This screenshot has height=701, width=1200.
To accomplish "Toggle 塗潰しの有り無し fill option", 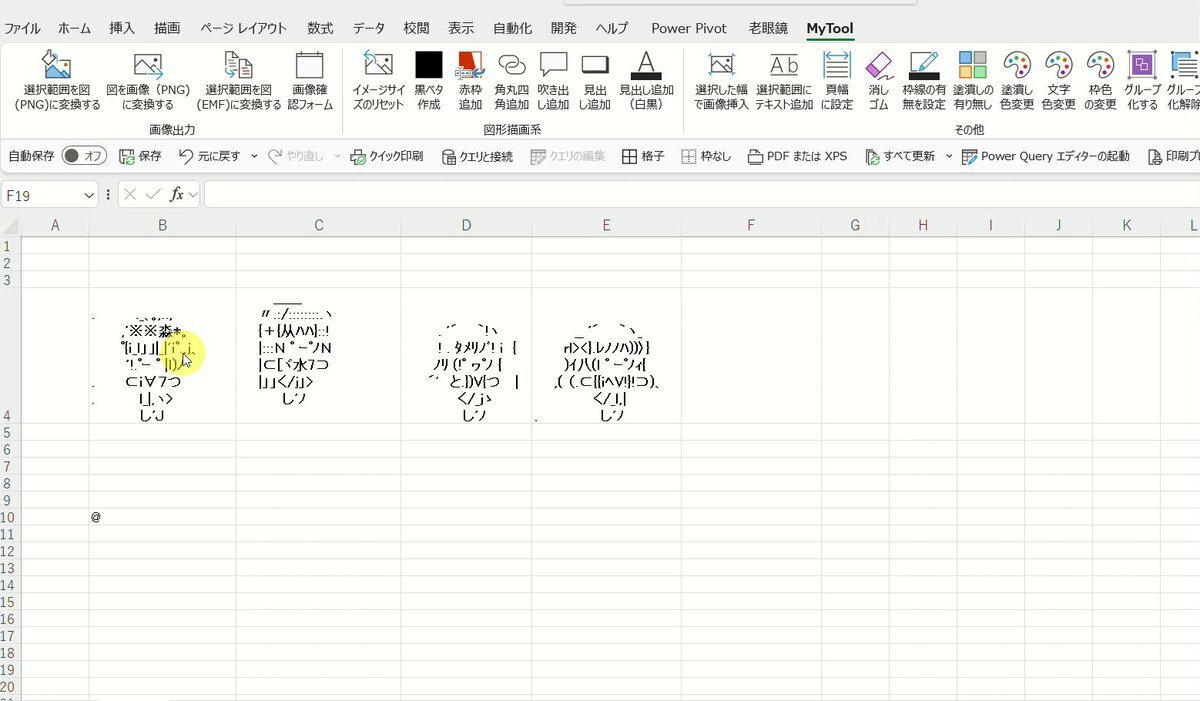I will 972,67.
